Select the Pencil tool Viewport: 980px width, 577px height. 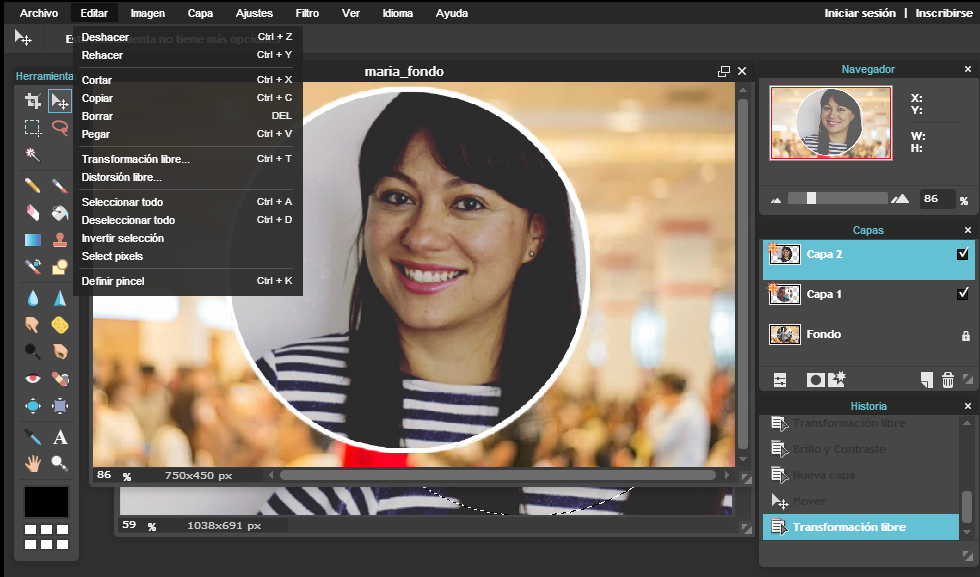[32, 186]
